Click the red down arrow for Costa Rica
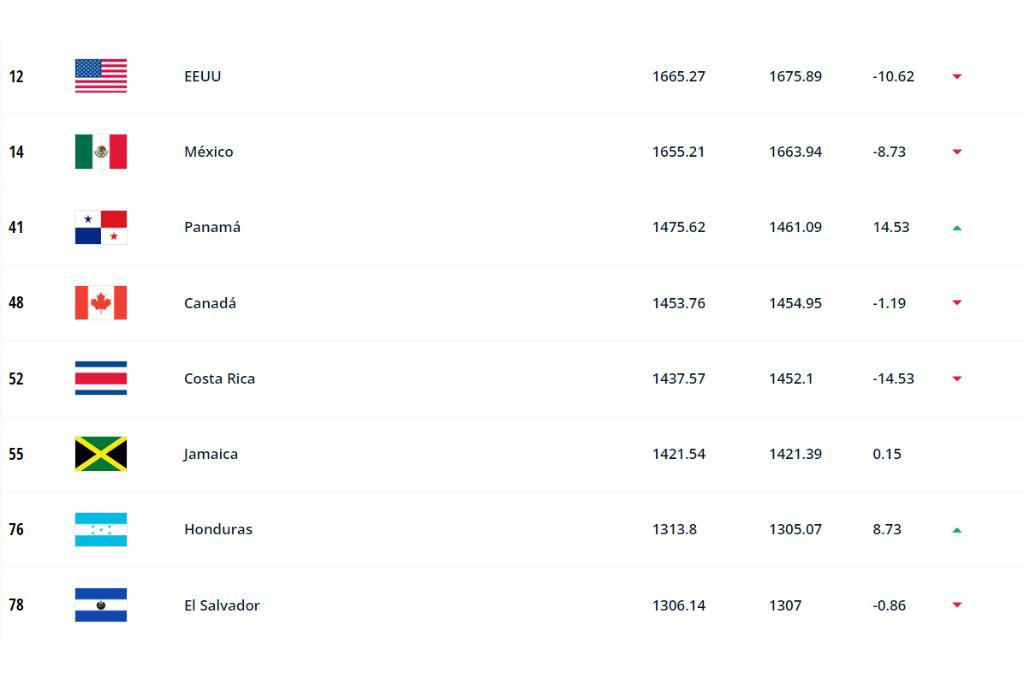 click(x=957, y=379)
